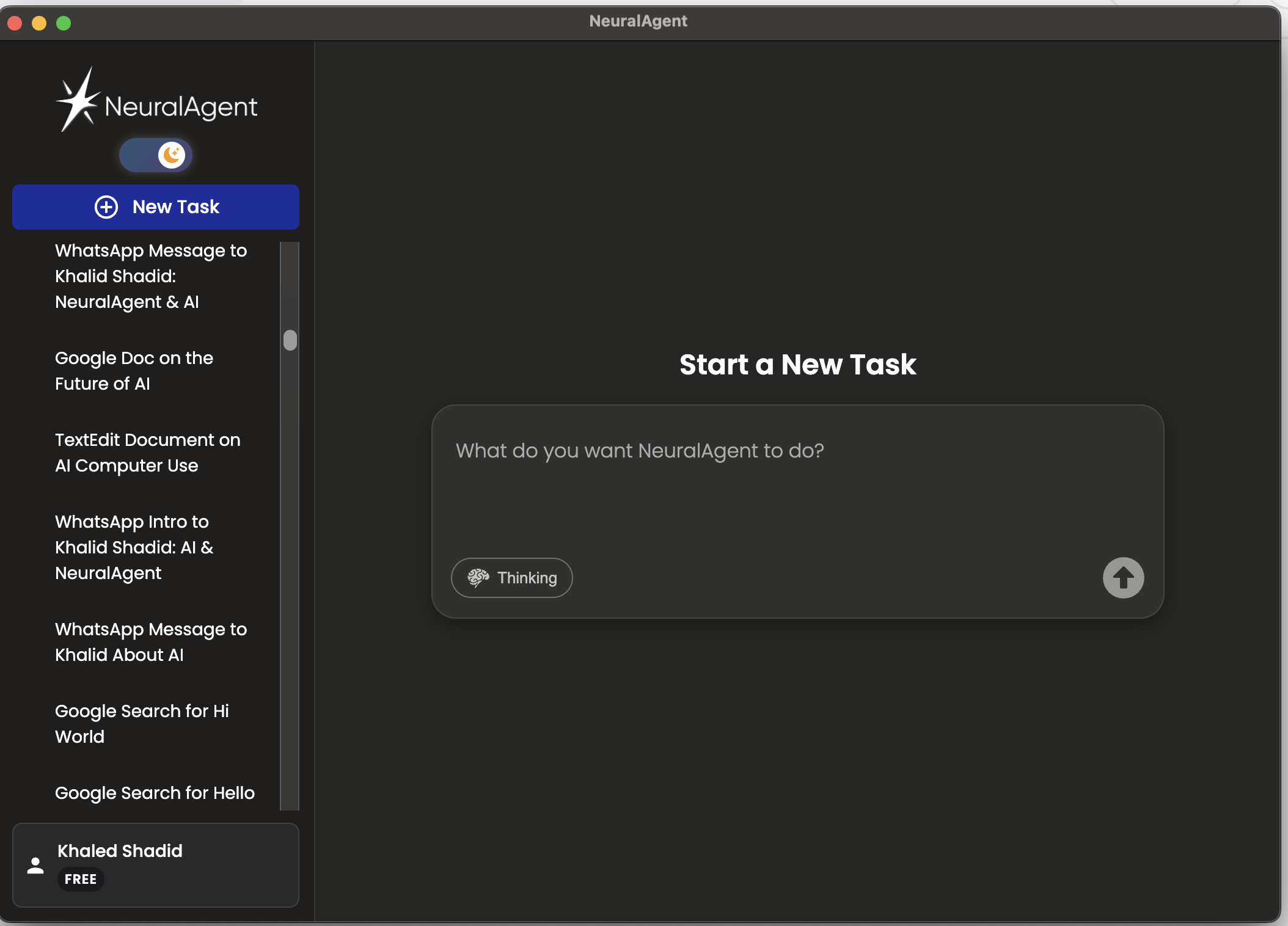Viewport: 1288px width, 926px height.
Task: Submit task with the up arrow button
Action: click(x=1123, y=578)
